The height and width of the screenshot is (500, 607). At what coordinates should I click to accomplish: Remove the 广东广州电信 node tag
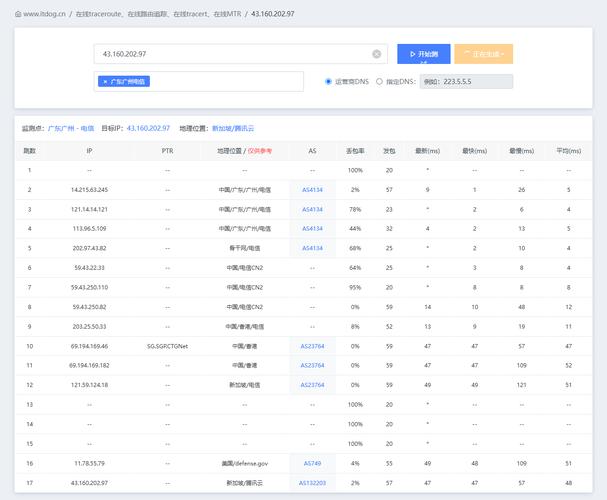(x=105, y=82)
